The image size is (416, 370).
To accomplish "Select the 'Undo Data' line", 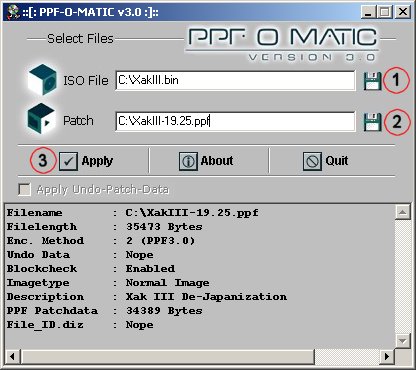I will click(80, 255).
